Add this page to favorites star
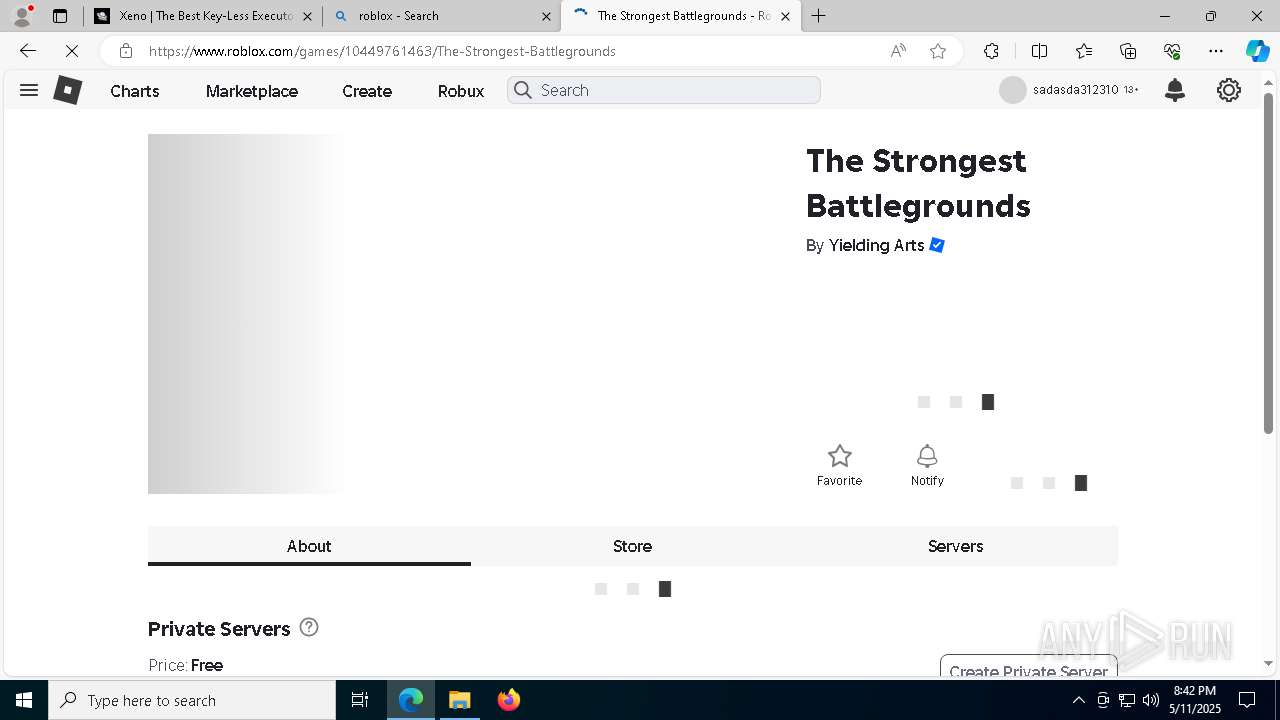1280x720 pixels. click(938, 51)
